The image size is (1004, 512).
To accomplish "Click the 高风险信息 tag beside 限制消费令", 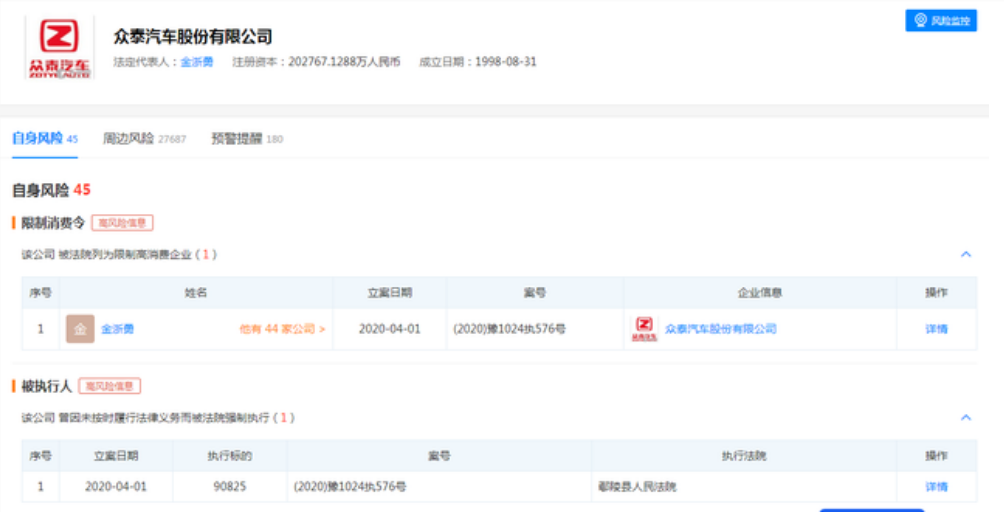I will pyautogui.click(x=122, y=223).
